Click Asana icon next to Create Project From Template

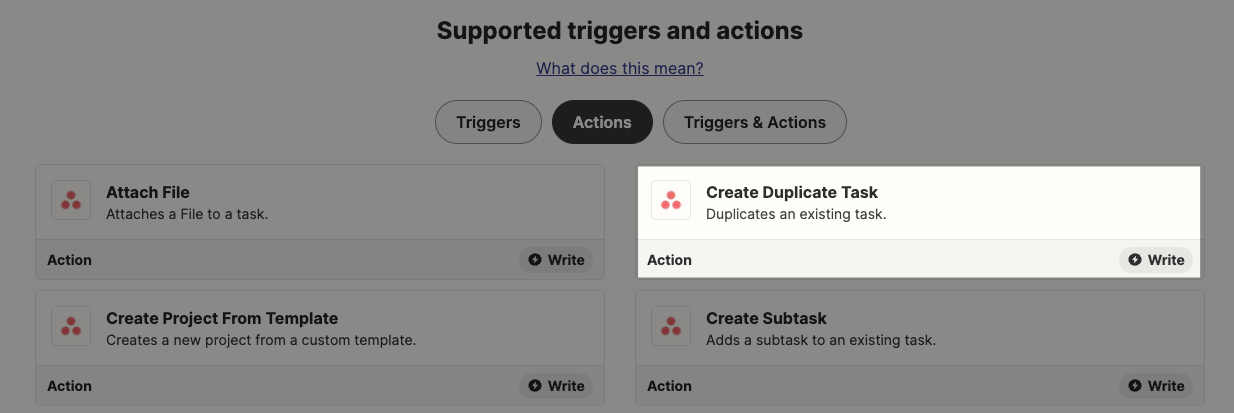tap(71, 326)
